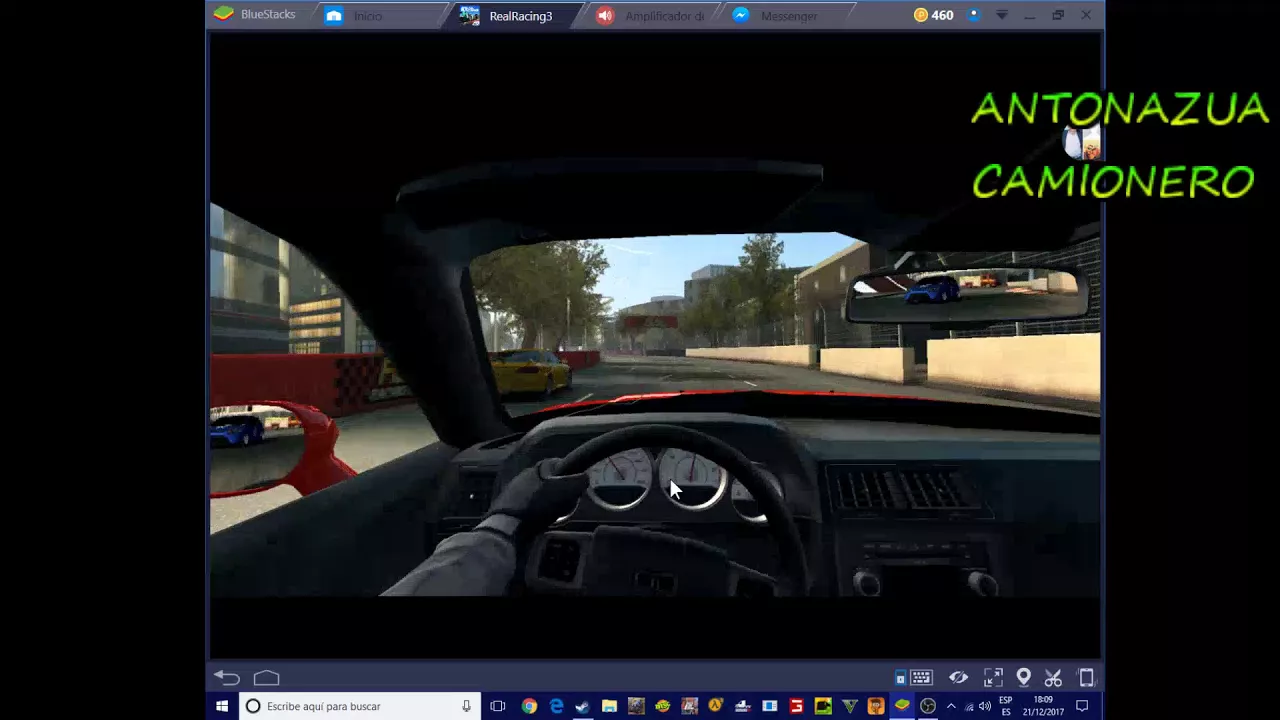Open the Amplificador tab
1280x720 pixels.
(x=650, y=15)
